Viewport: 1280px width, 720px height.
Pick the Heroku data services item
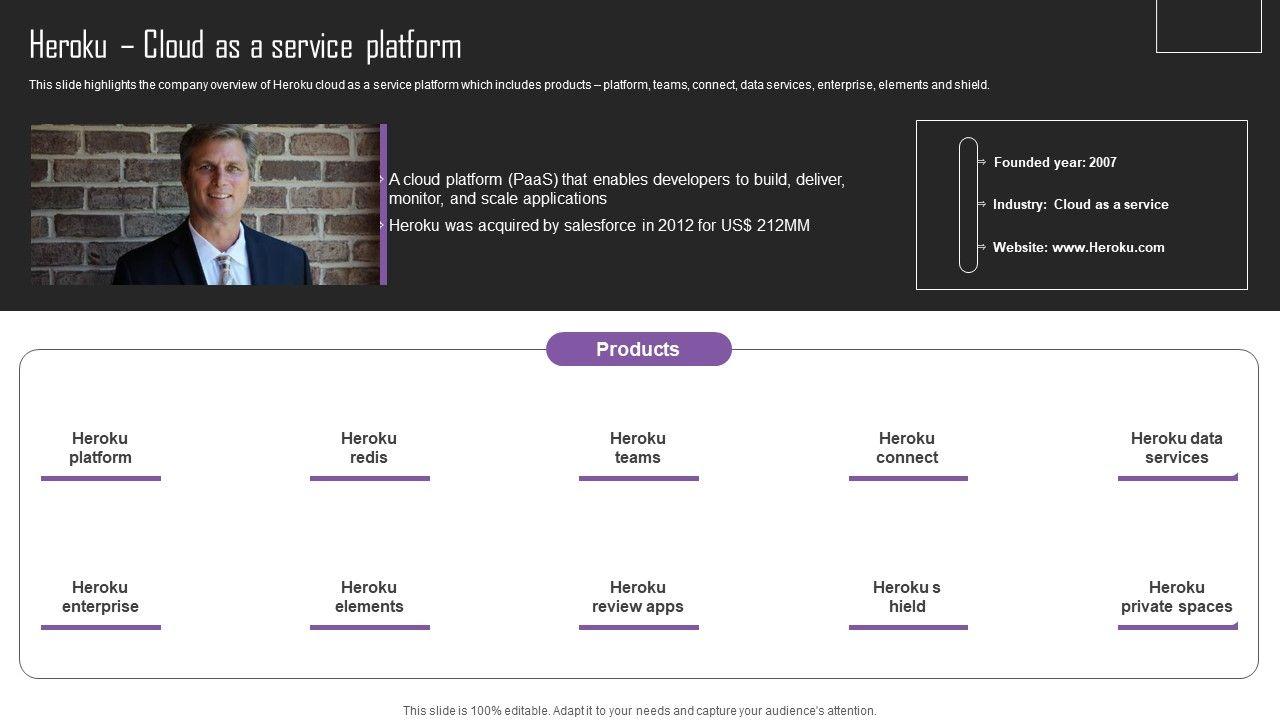1176,448
